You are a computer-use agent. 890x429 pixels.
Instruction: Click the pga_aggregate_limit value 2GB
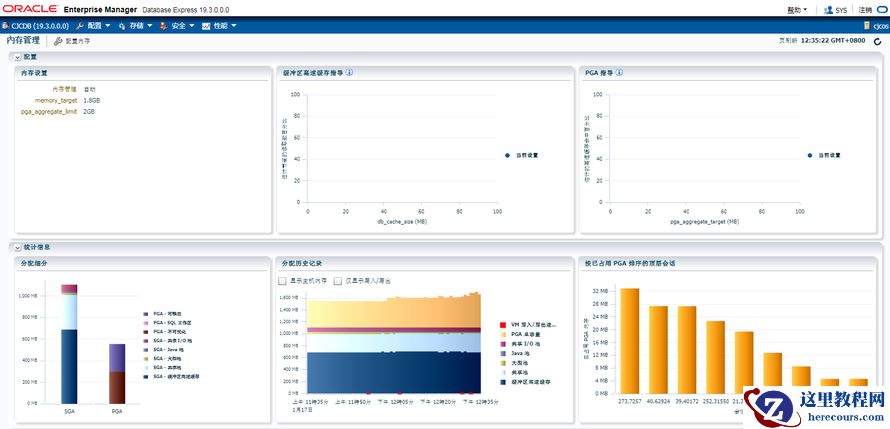click(89, 112)
